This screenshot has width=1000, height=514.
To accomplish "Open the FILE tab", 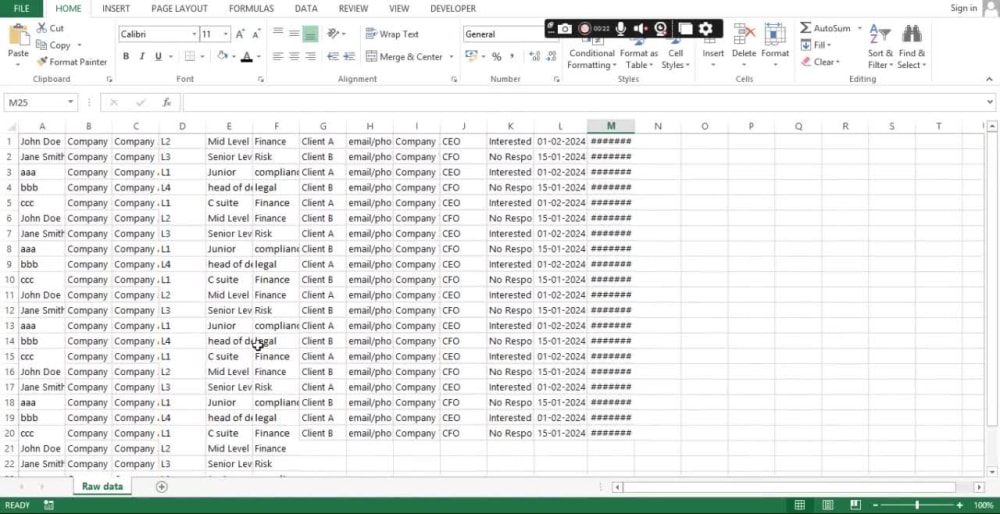I will click(x=21, y=8).
